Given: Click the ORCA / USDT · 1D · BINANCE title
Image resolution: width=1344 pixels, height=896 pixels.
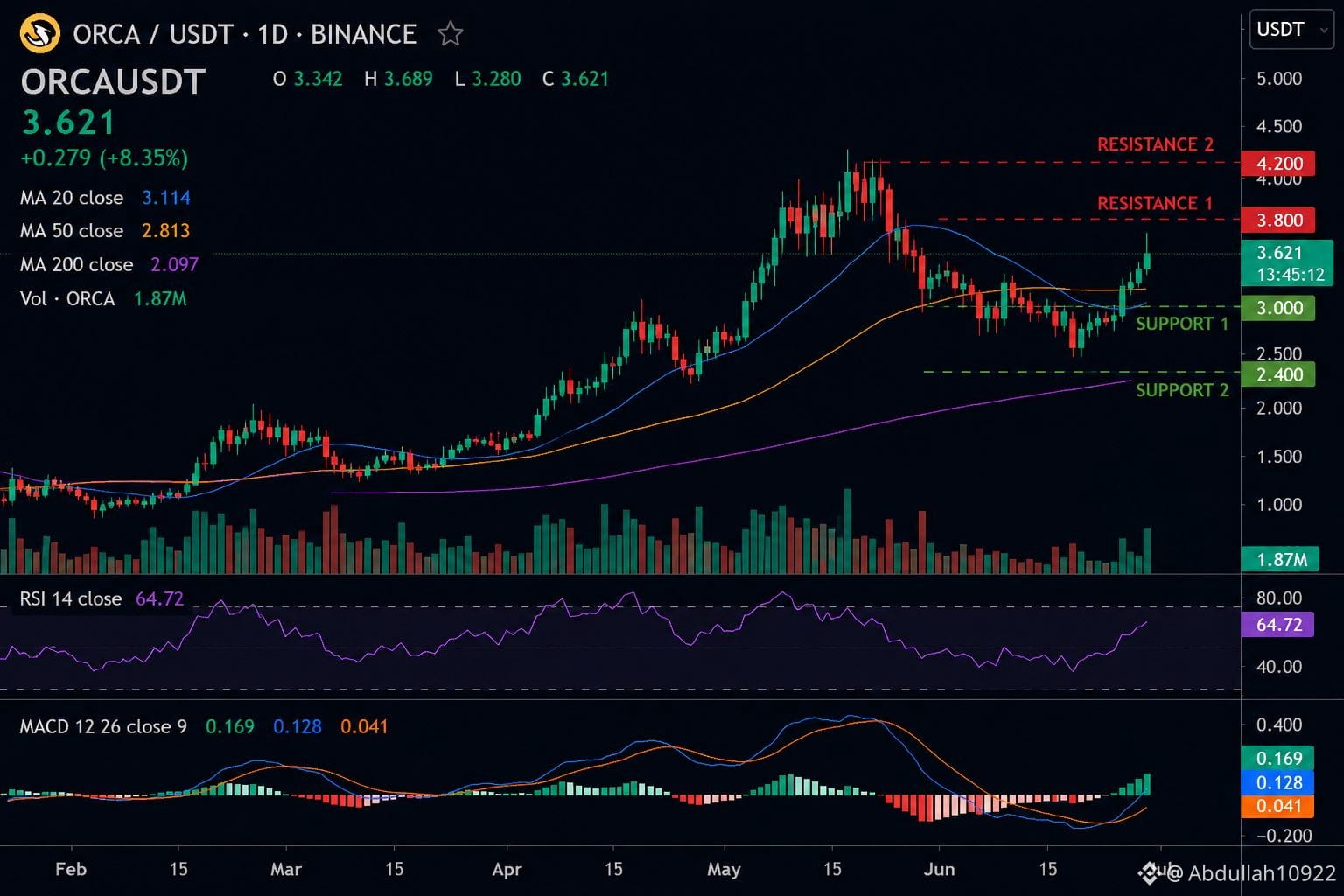Looking at the screenshot, I should pyautogui.click(x=245, y=34).
